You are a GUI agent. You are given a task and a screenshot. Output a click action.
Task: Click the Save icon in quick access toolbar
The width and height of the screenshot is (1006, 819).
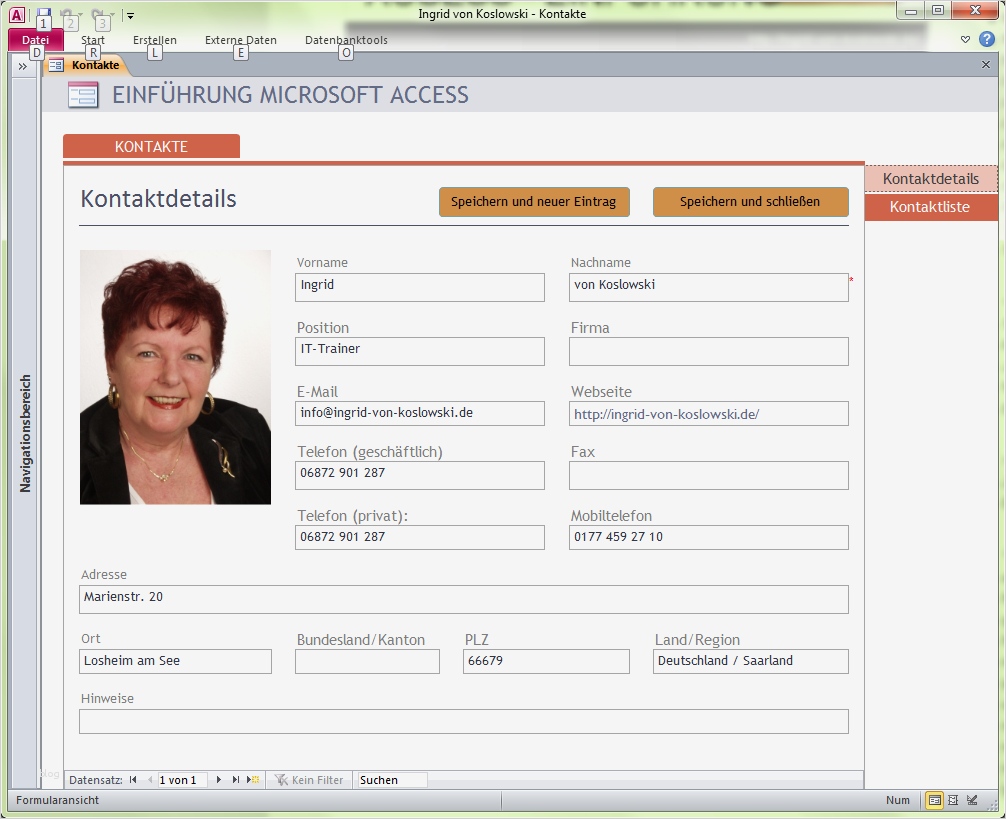44,13
